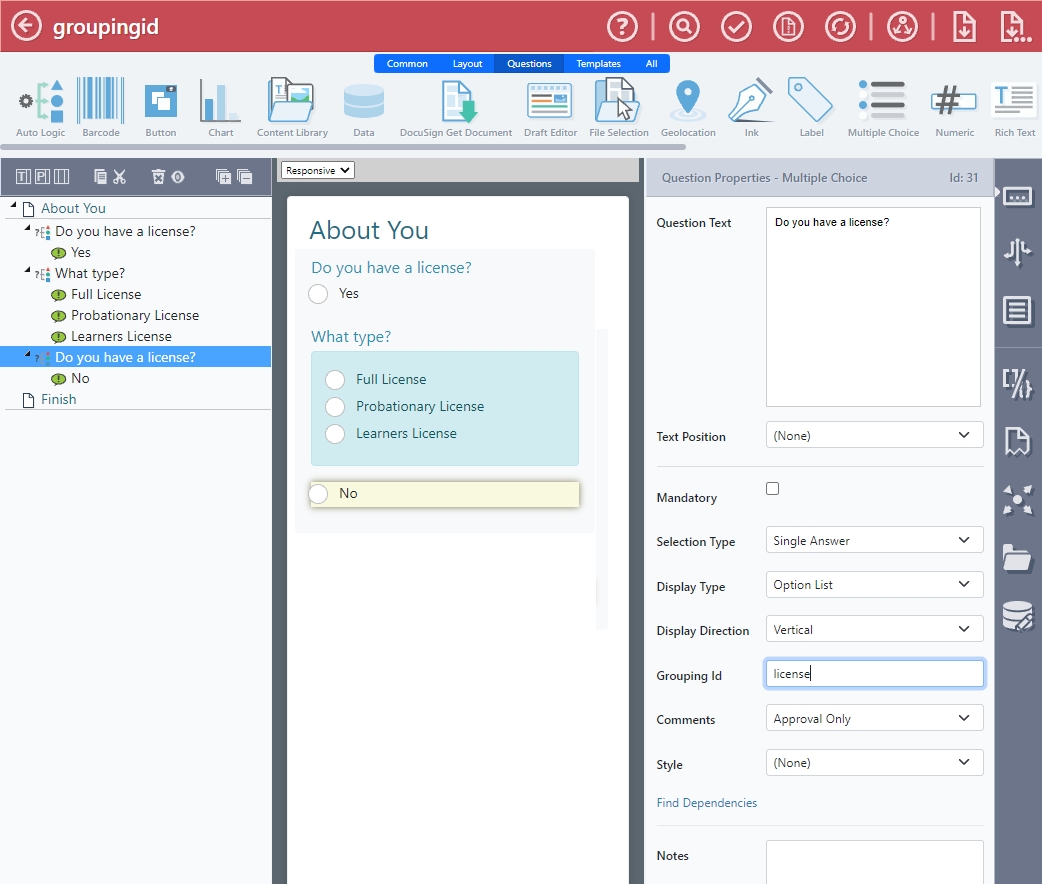Select the highlighted Do you have a license? row
The height and width of the screenshot is (884, 1042).
tap(136, 357)
